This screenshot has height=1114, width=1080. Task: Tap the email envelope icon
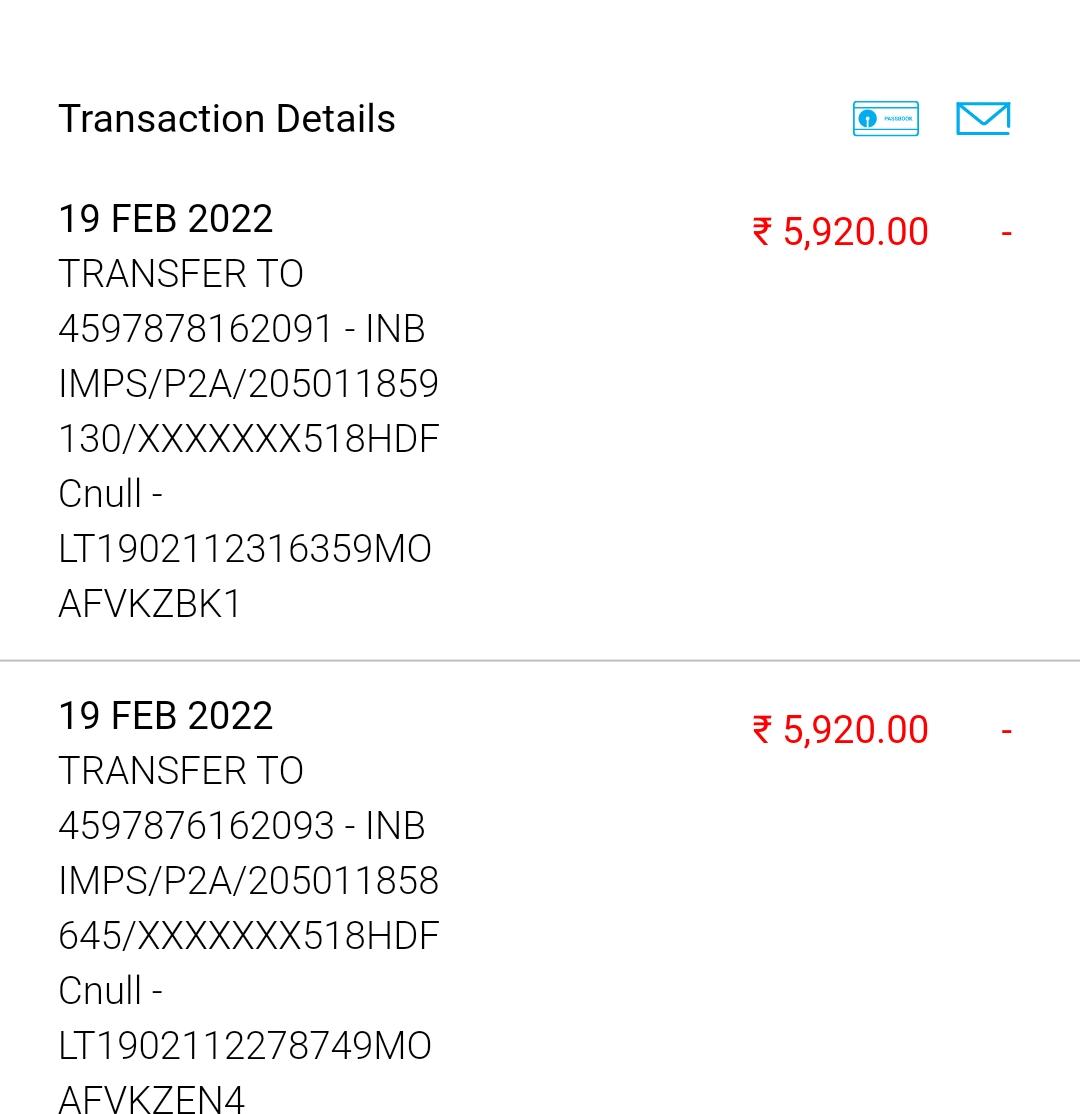pos(982,118)
